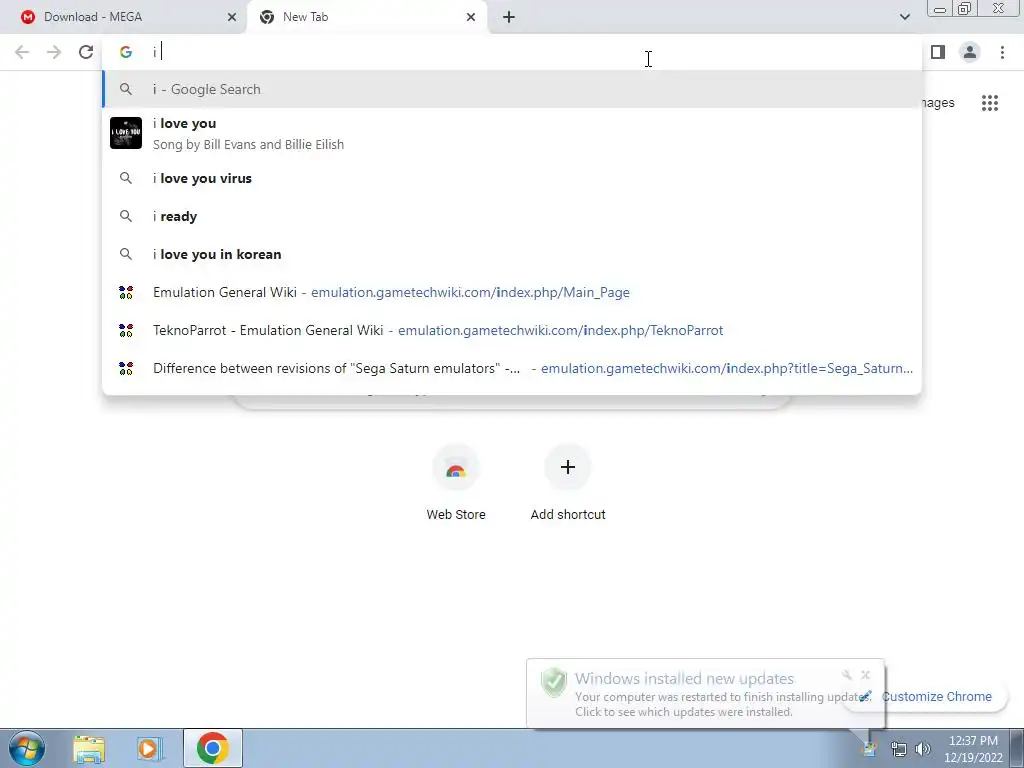Image resolution: width=1024 pixels, height=768 pixels.
Task: Open the Sega Saturn emulators revisions suggestion
Action: tap(512, 368)
